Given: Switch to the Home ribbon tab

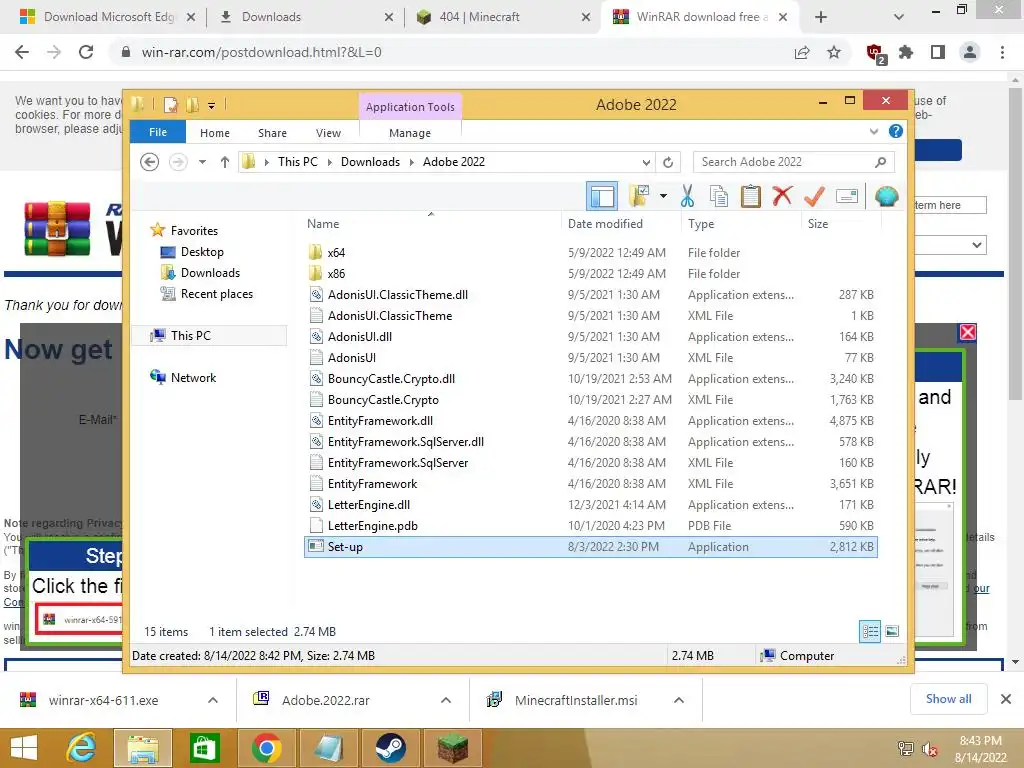Looking at the screenshot, I should click(x=215, y=133).
